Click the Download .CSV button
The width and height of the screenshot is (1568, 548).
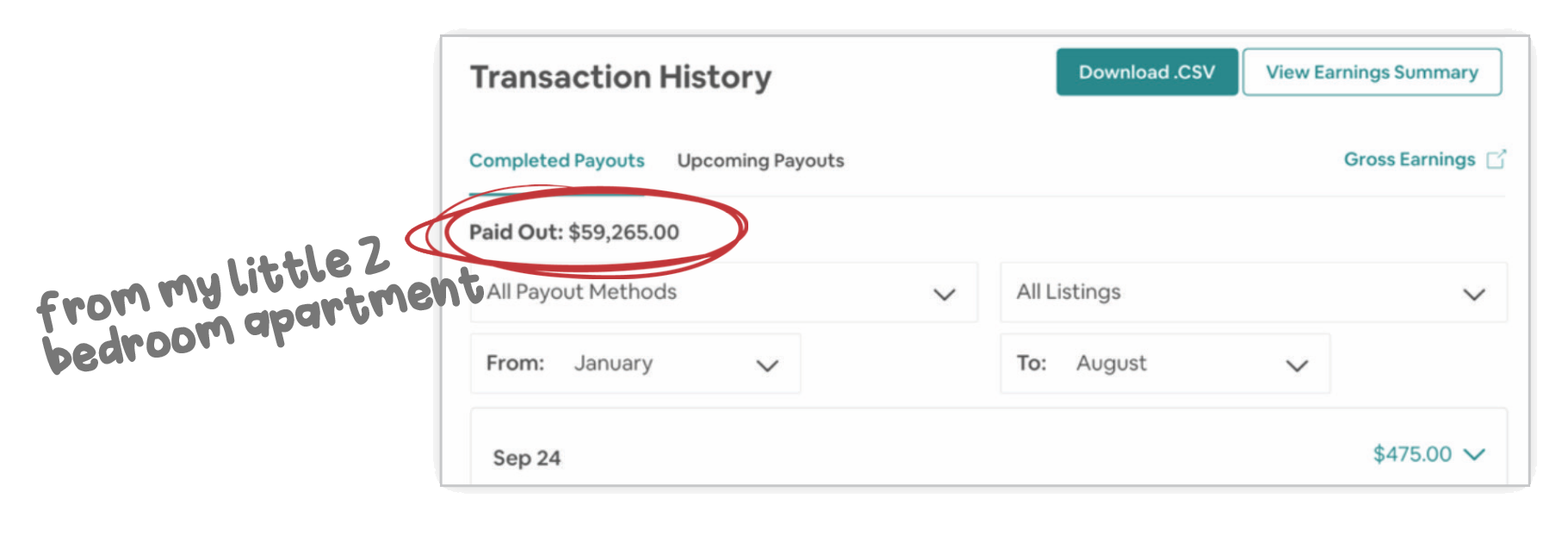click(1146, 72)
